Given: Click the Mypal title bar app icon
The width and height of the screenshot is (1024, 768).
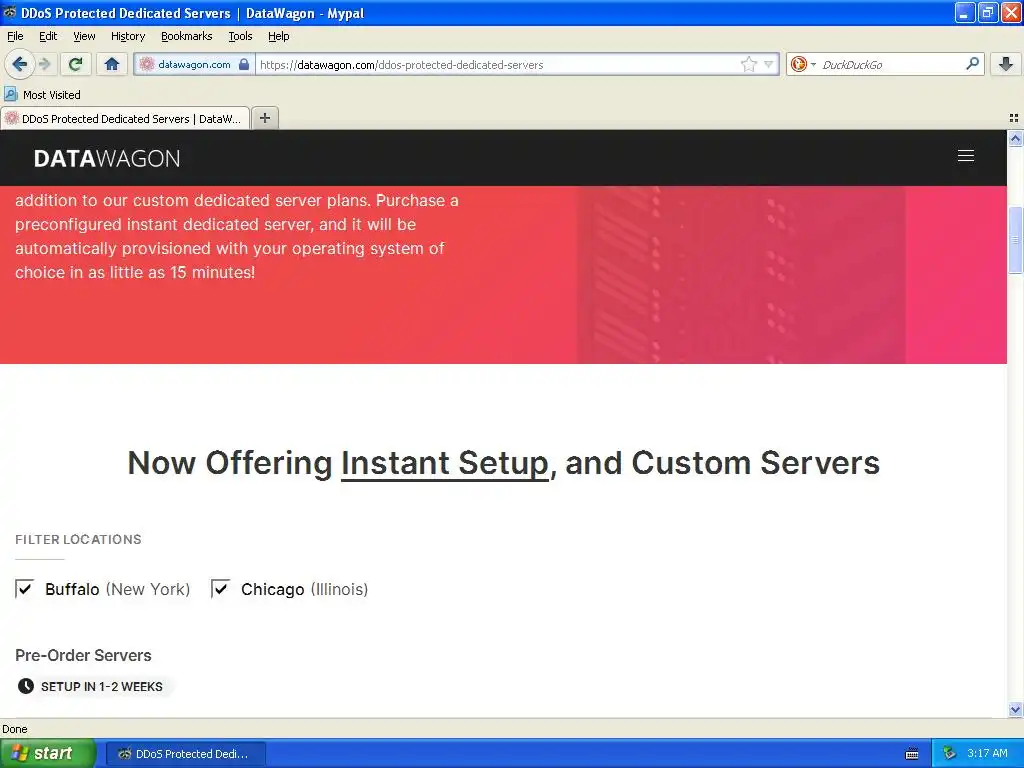Looking at the screenshot, I should coord(10,12).
